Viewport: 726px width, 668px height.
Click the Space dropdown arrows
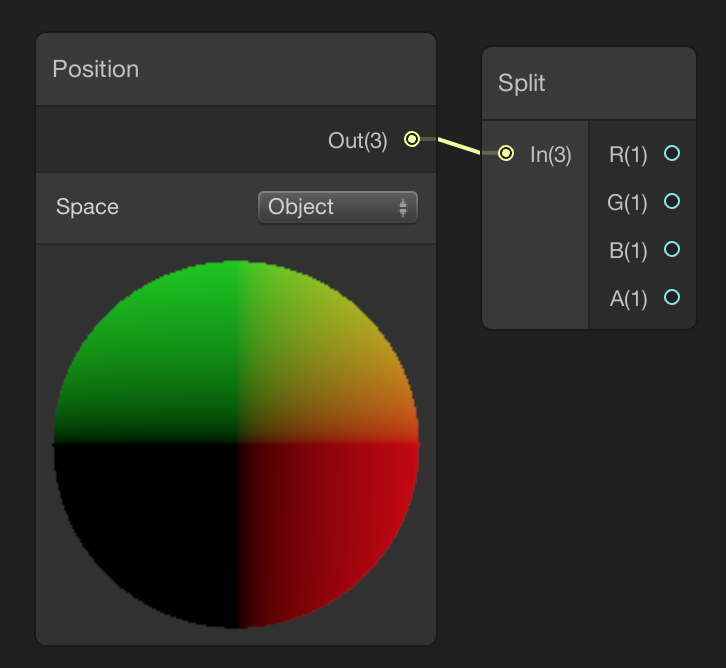[403, 207]
